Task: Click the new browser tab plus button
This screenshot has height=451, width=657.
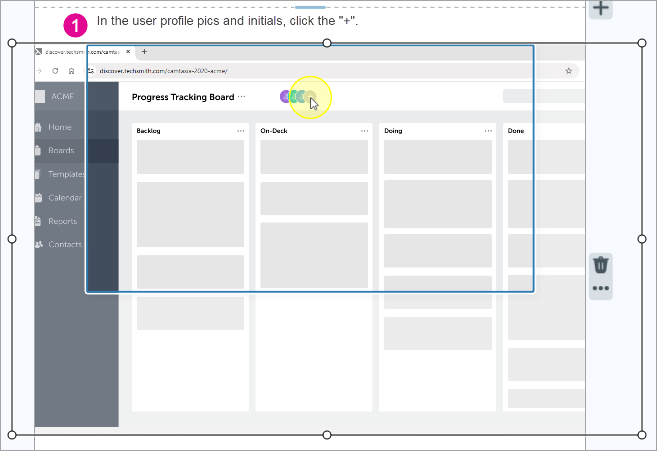Action: pyautogui.click(x=144, y=52)
